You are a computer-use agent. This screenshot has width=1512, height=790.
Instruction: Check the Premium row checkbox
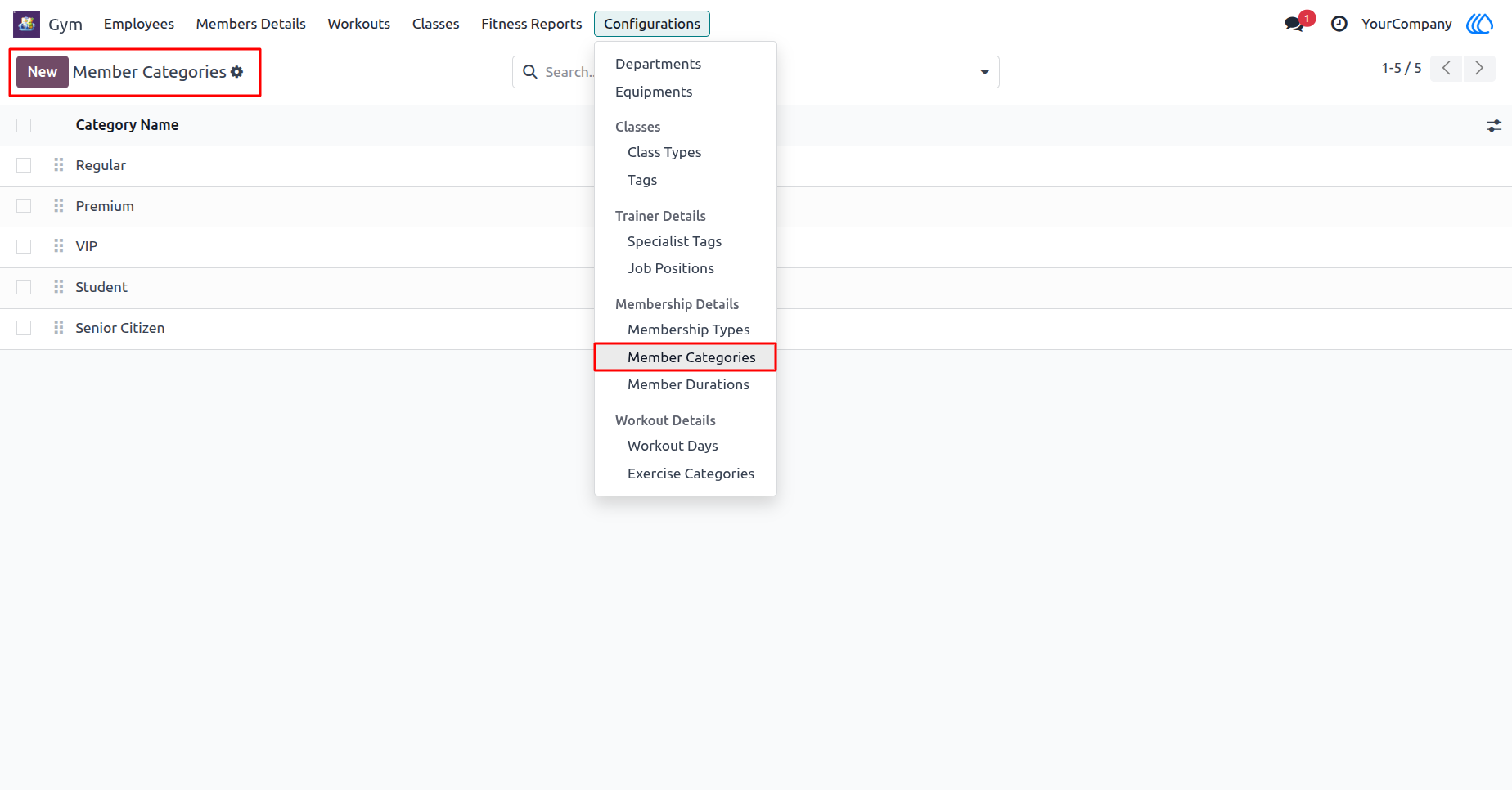tap(24, 206)
